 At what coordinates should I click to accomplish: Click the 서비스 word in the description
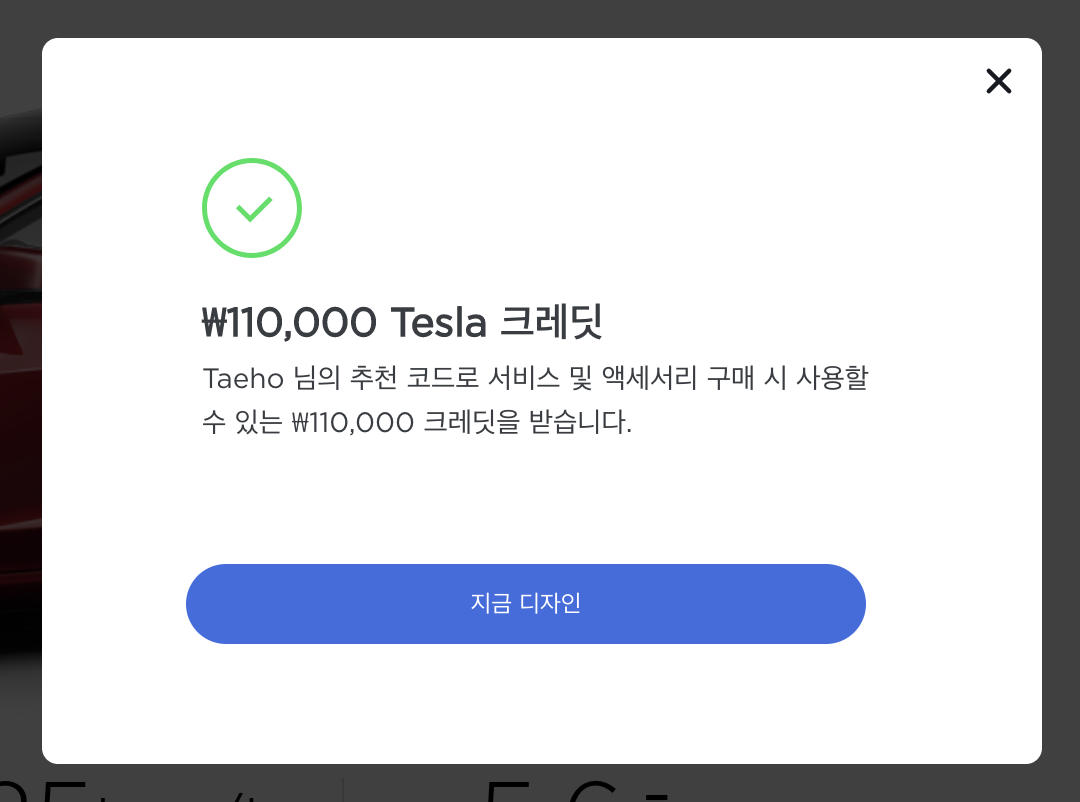(523, 378)
